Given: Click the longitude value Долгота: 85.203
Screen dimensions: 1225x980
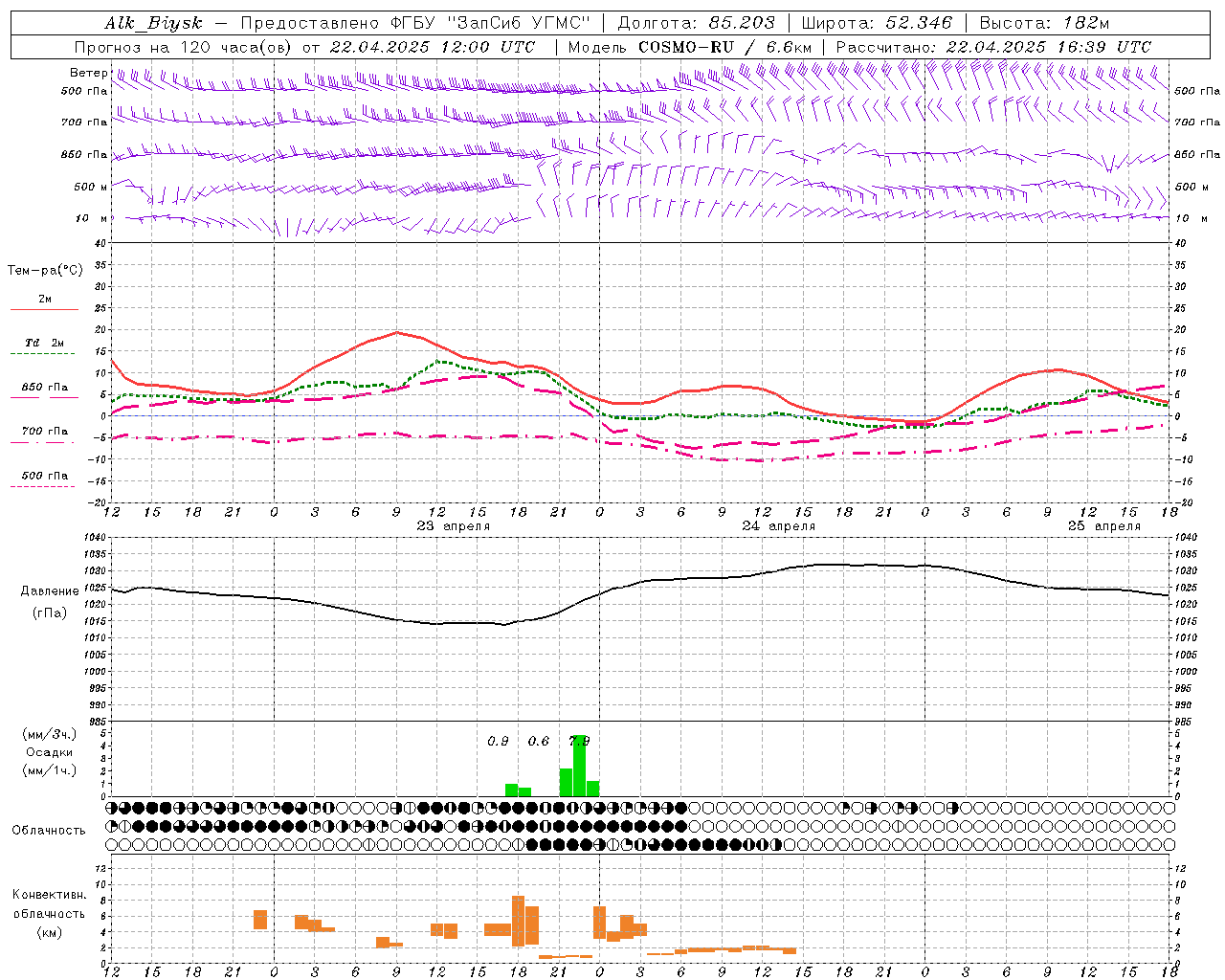Looking at the screenshot, I should 696,24.
